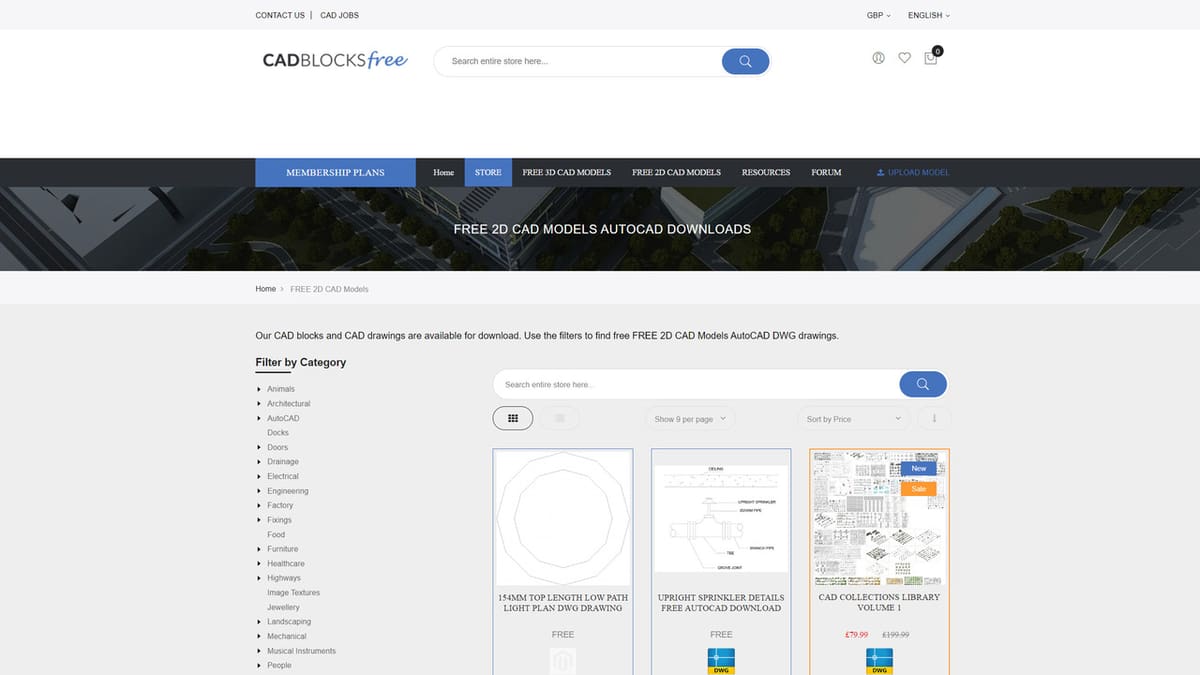Open the Resources menu item
Image resolution: width=1200 pixels, height=675 pixels.
(766, 172)
